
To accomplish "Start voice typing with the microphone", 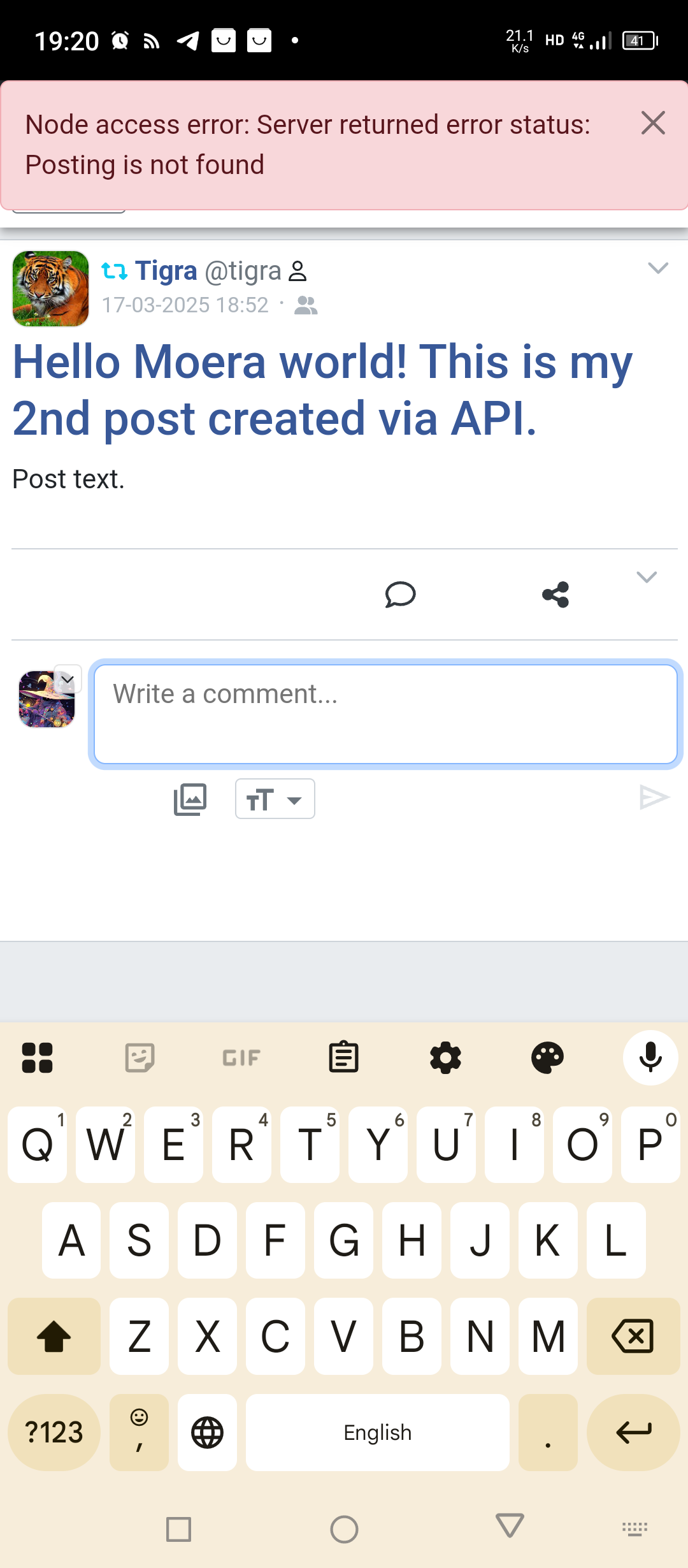I will pos(650,1057).
